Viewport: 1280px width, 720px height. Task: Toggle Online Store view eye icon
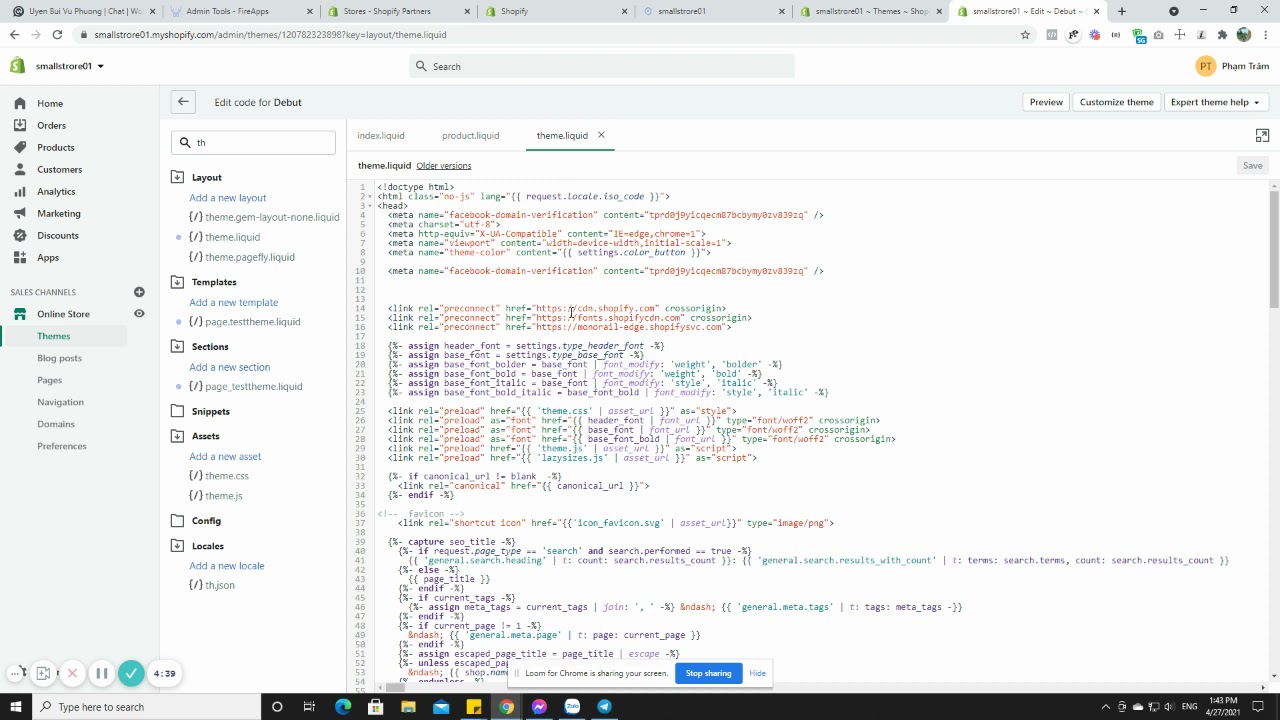[x=139, y=314]
